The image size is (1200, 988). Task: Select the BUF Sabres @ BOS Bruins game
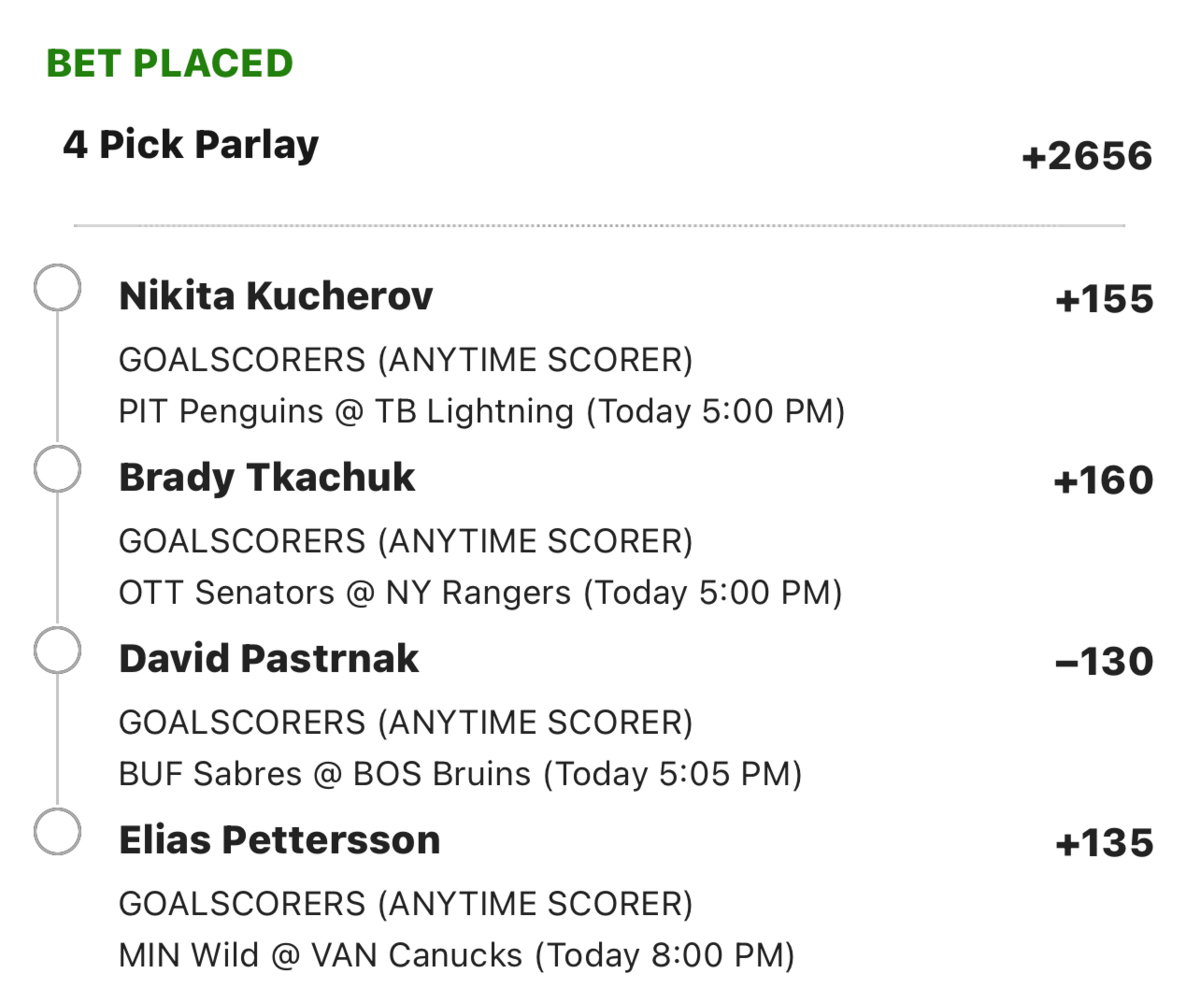click(460, 774)
